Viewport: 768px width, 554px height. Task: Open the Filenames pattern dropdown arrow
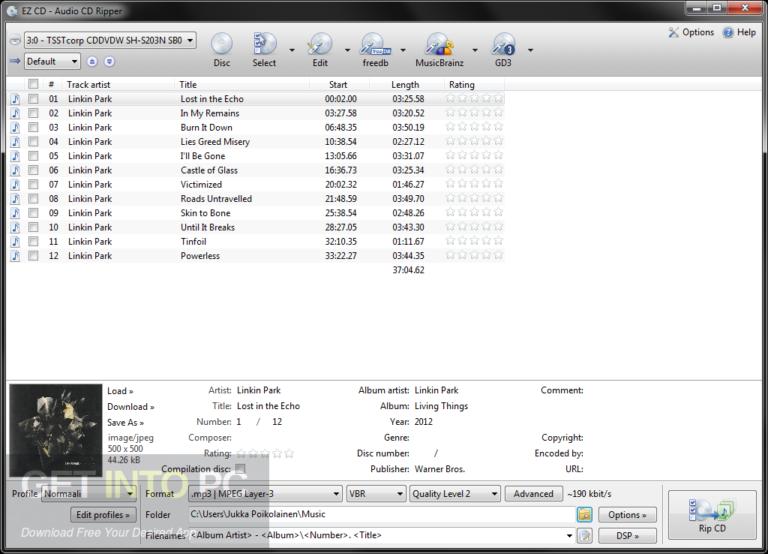tap(569, 535)
